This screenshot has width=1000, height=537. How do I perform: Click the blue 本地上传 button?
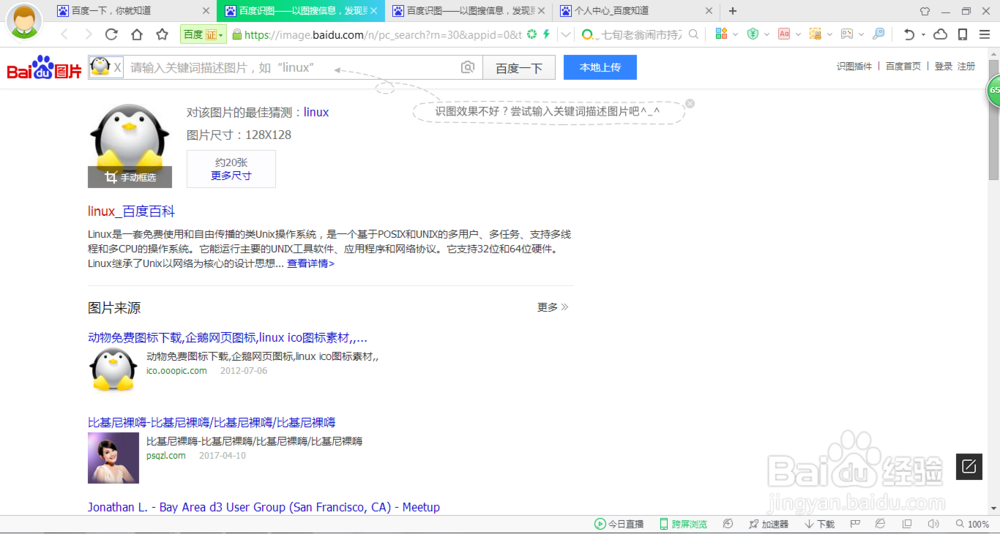click(600, 67)
